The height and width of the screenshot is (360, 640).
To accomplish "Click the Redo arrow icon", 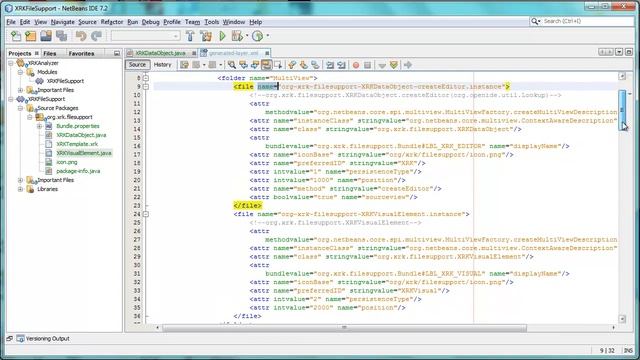I will pyautogui.click(x=96, y=36).
